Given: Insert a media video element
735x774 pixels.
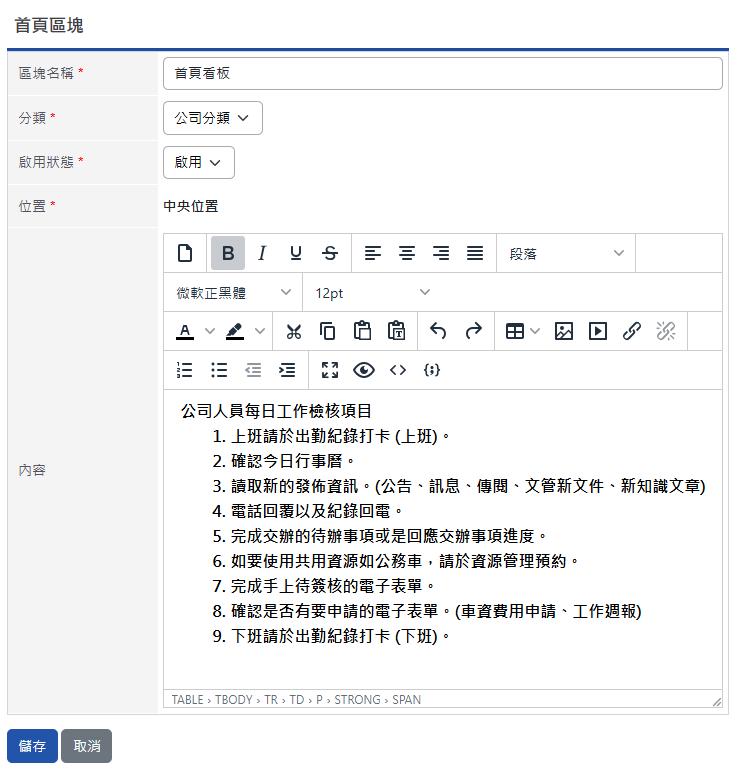Looking at the screenshot, I should coord(598,331).
